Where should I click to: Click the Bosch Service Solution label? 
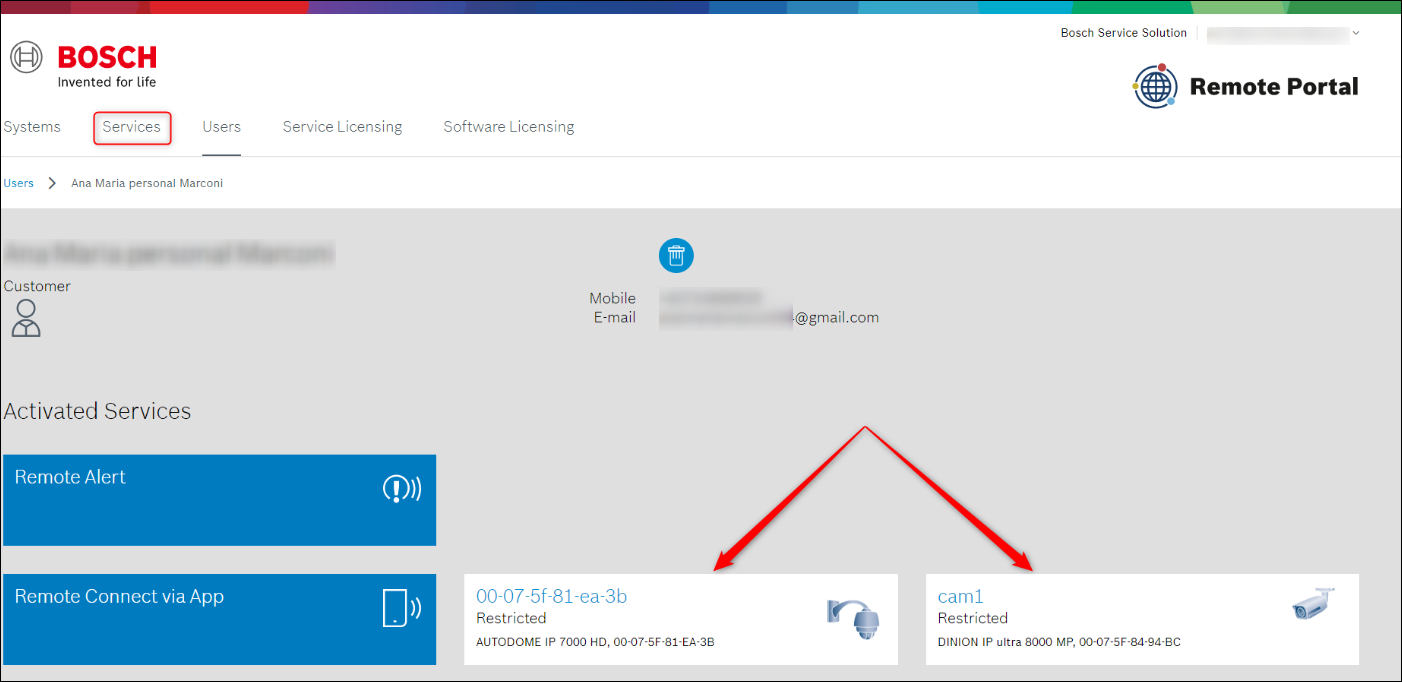coord(1123,33)
